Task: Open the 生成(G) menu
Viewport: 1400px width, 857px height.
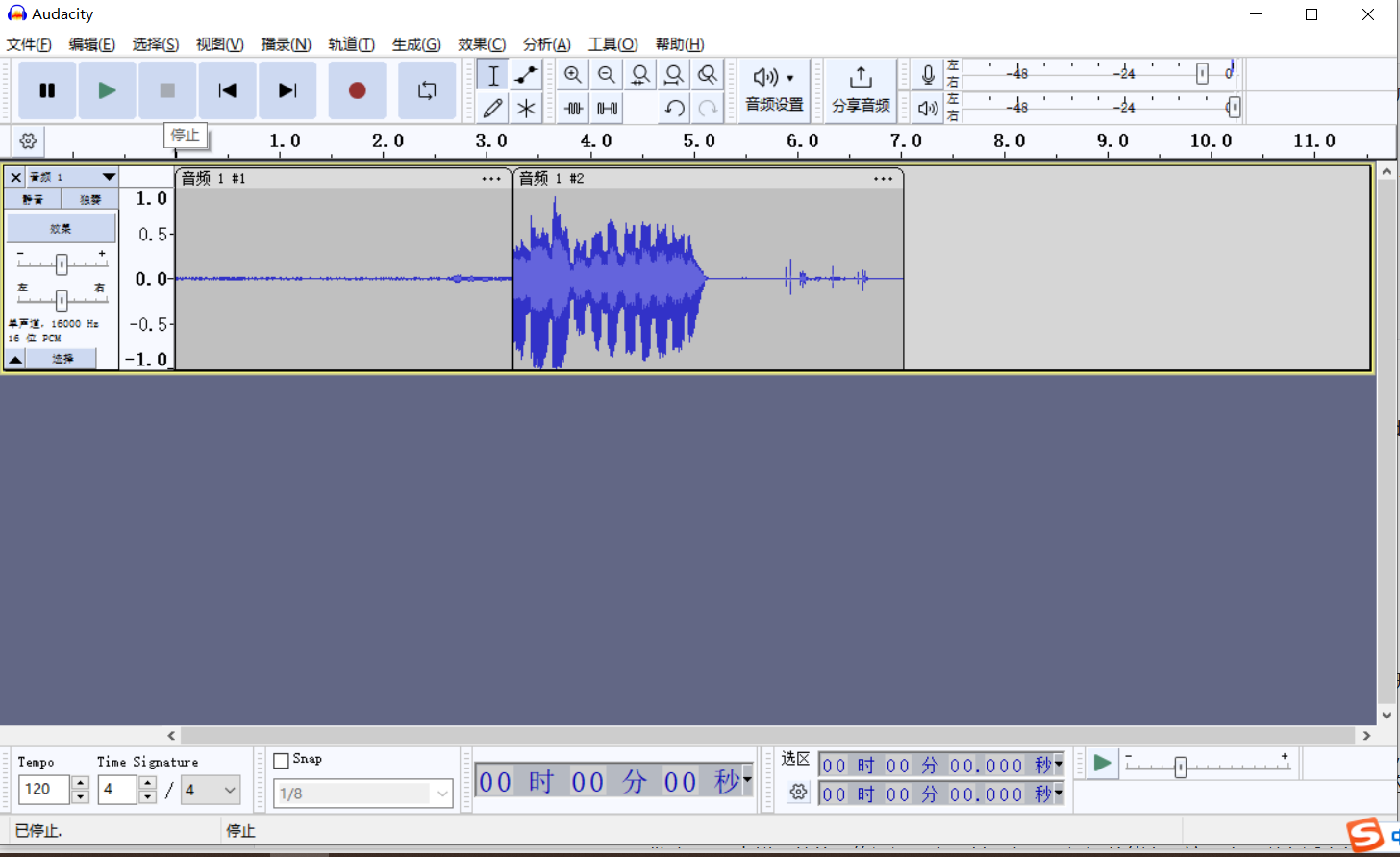Action: click(x=417, y=44)
